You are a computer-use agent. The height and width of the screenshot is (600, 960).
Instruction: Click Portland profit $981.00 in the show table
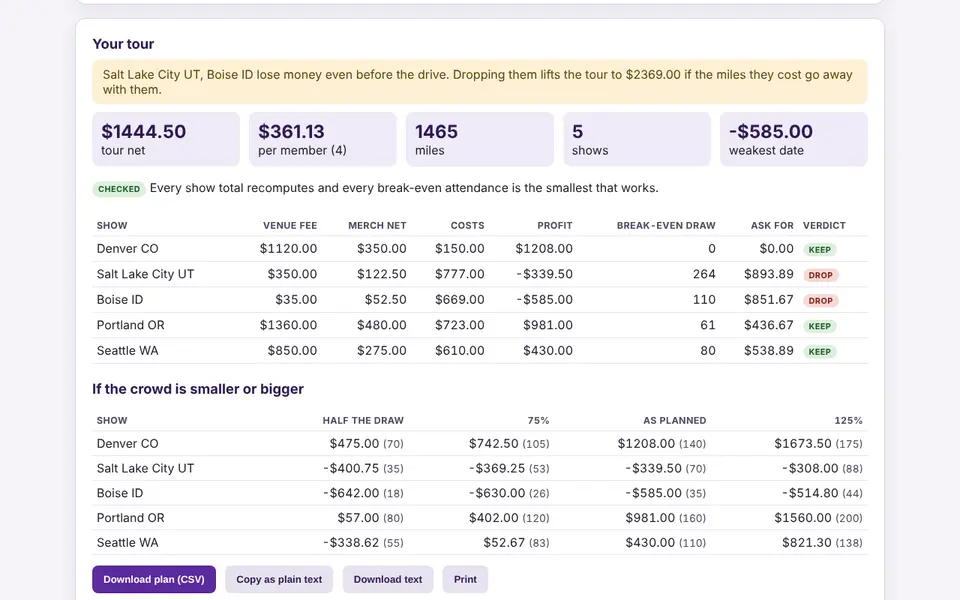pyautogui.click(x=548, y=325)
